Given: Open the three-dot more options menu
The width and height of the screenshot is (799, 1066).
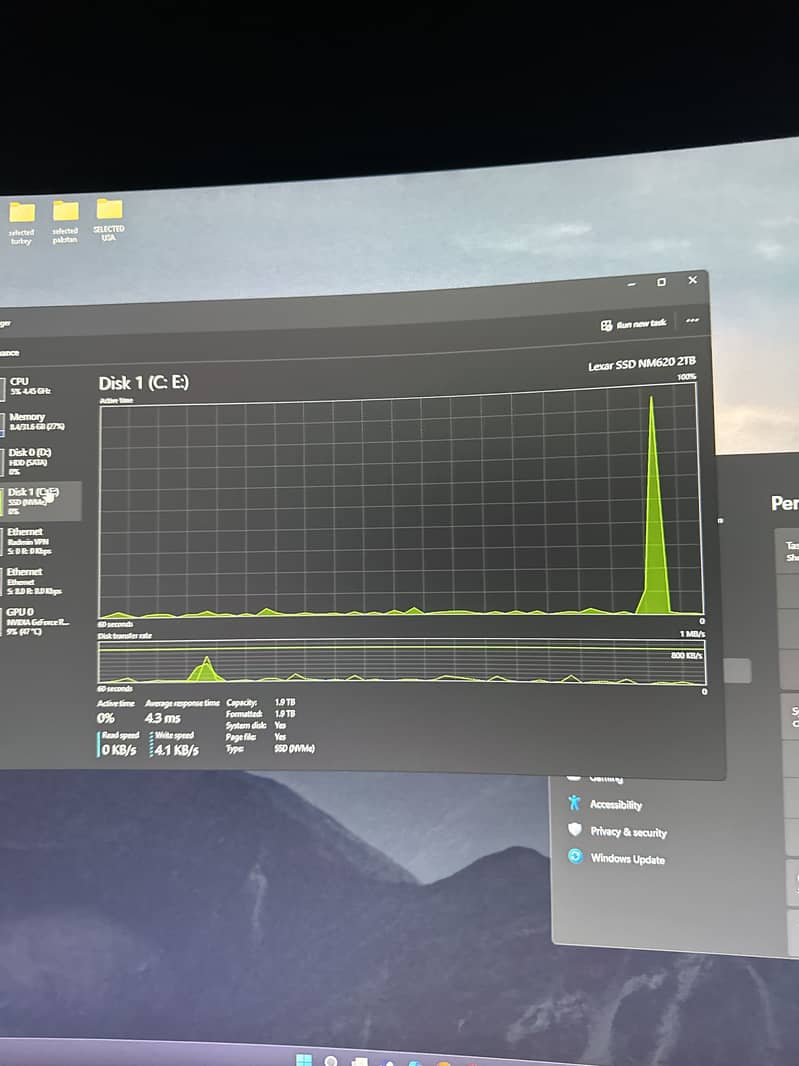Looking at the screenshot, I should (x=692, y=321).
